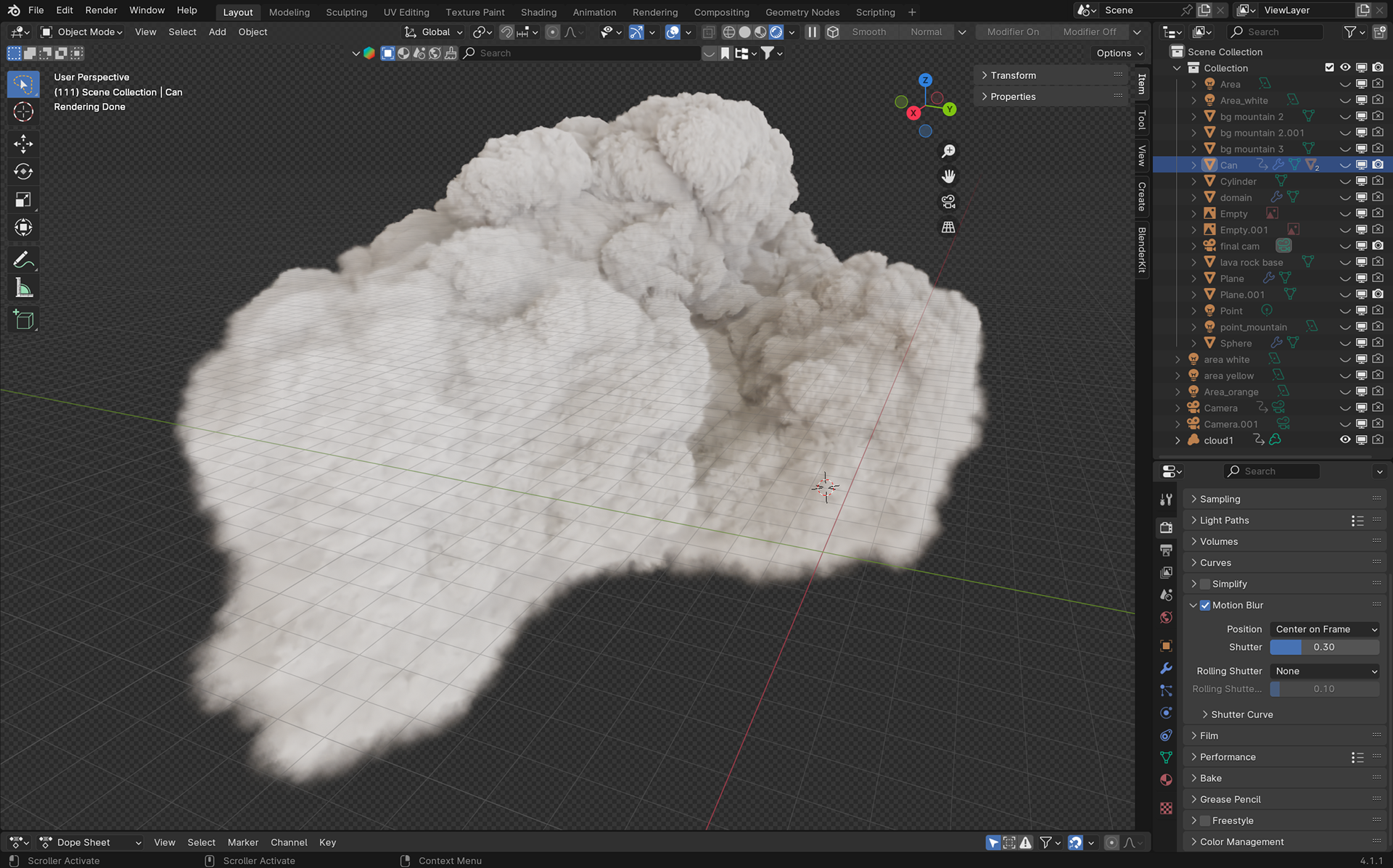Image resolution: width=1393 pixels, height=868 pixels.
Task: Open the Options dropdown in viewport
Action: click(x=1119, y=53)
